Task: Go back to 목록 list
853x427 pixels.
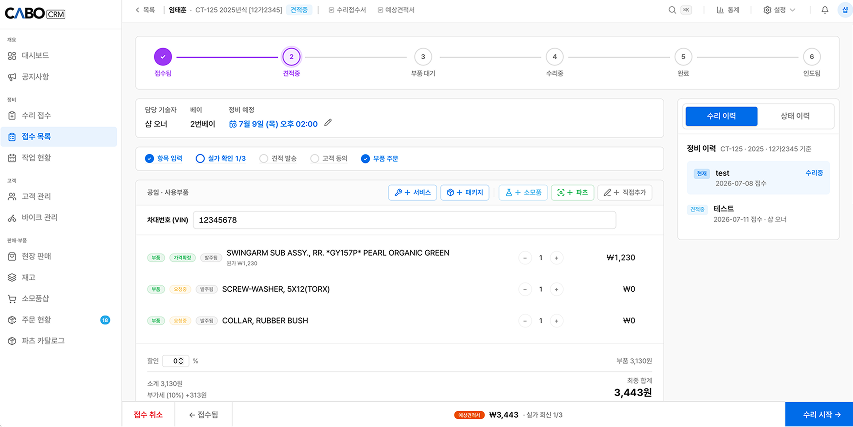Action: [145, 10]
